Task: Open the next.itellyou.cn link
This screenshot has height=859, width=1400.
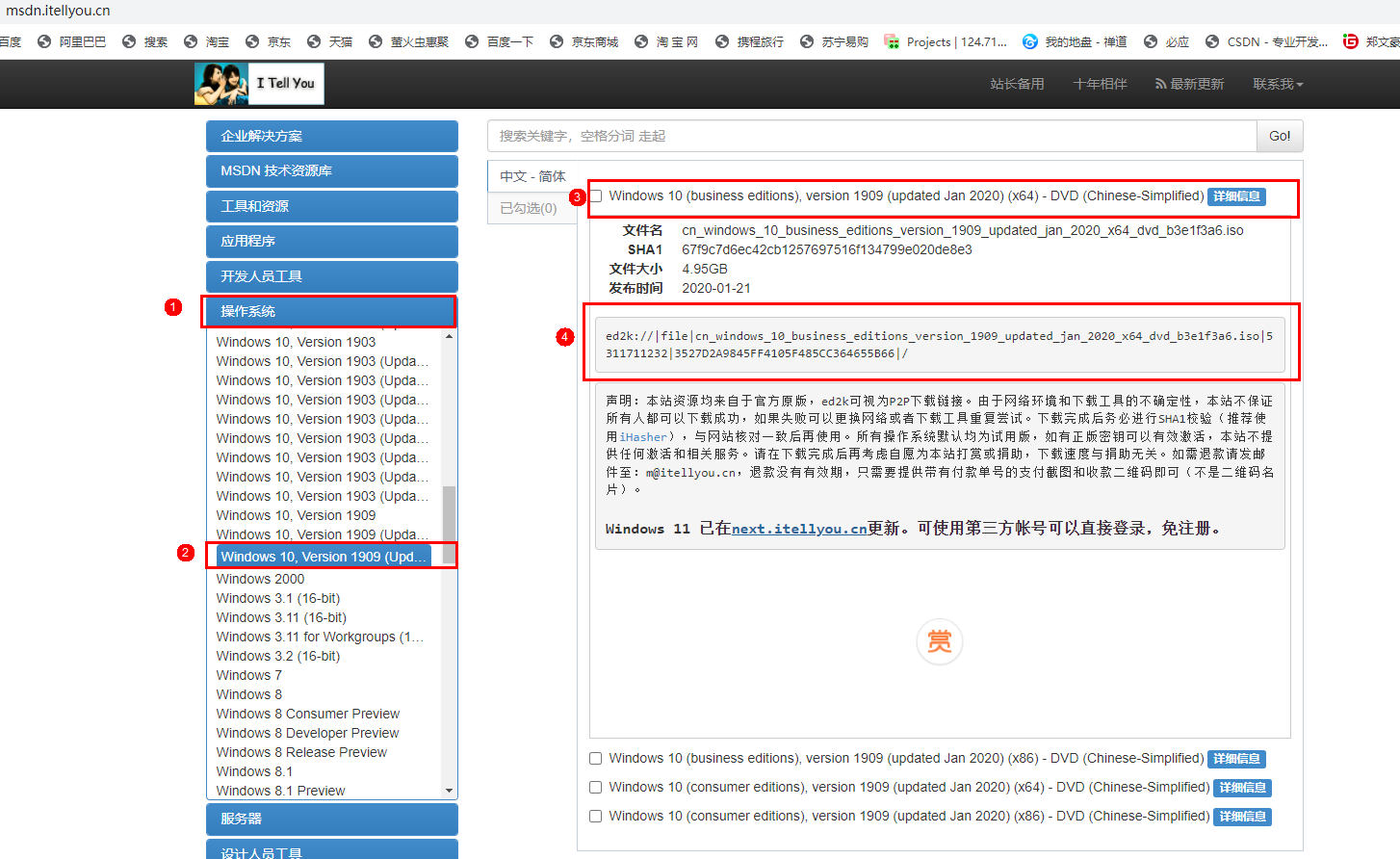Action: click(799, 529)
